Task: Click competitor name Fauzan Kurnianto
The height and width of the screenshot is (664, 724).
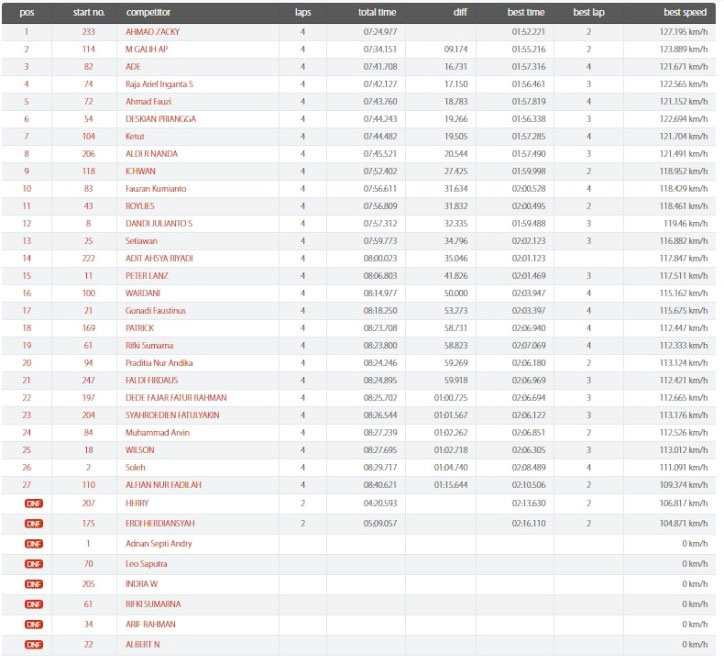Action: tap(157, 188)
